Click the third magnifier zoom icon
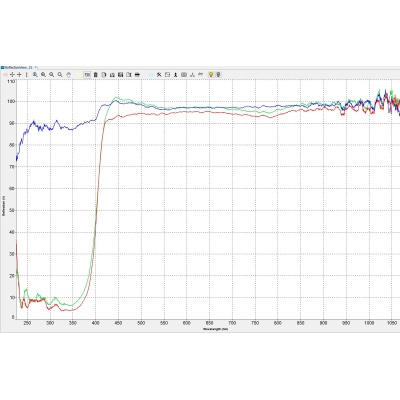 point(52,75)
